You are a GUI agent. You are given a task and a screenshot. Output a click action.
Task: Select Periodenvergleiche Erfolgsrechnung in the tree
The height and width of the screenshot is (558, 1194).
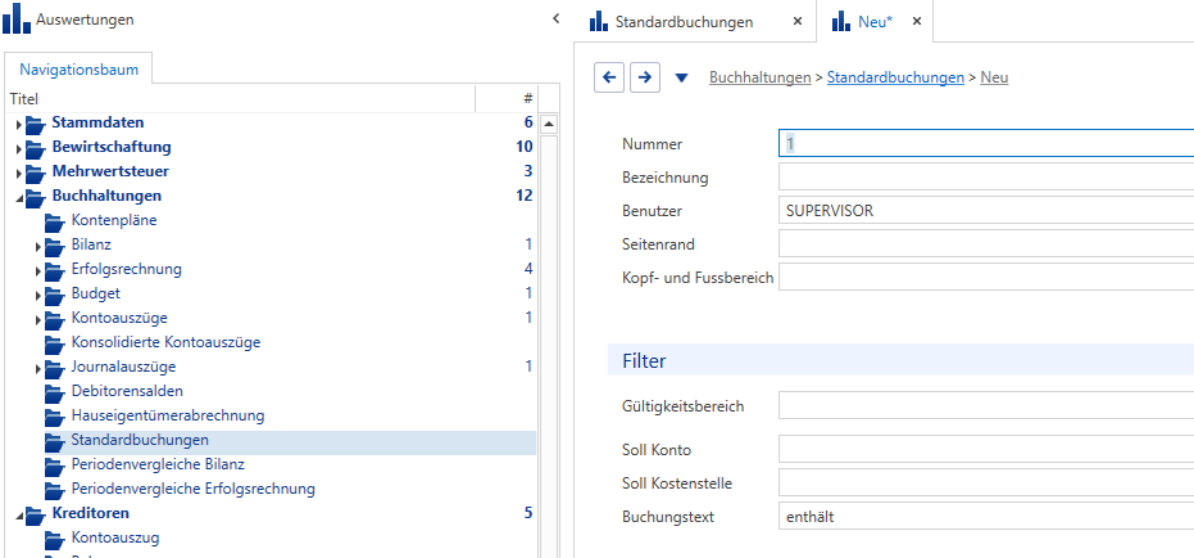tap(193, 489)
